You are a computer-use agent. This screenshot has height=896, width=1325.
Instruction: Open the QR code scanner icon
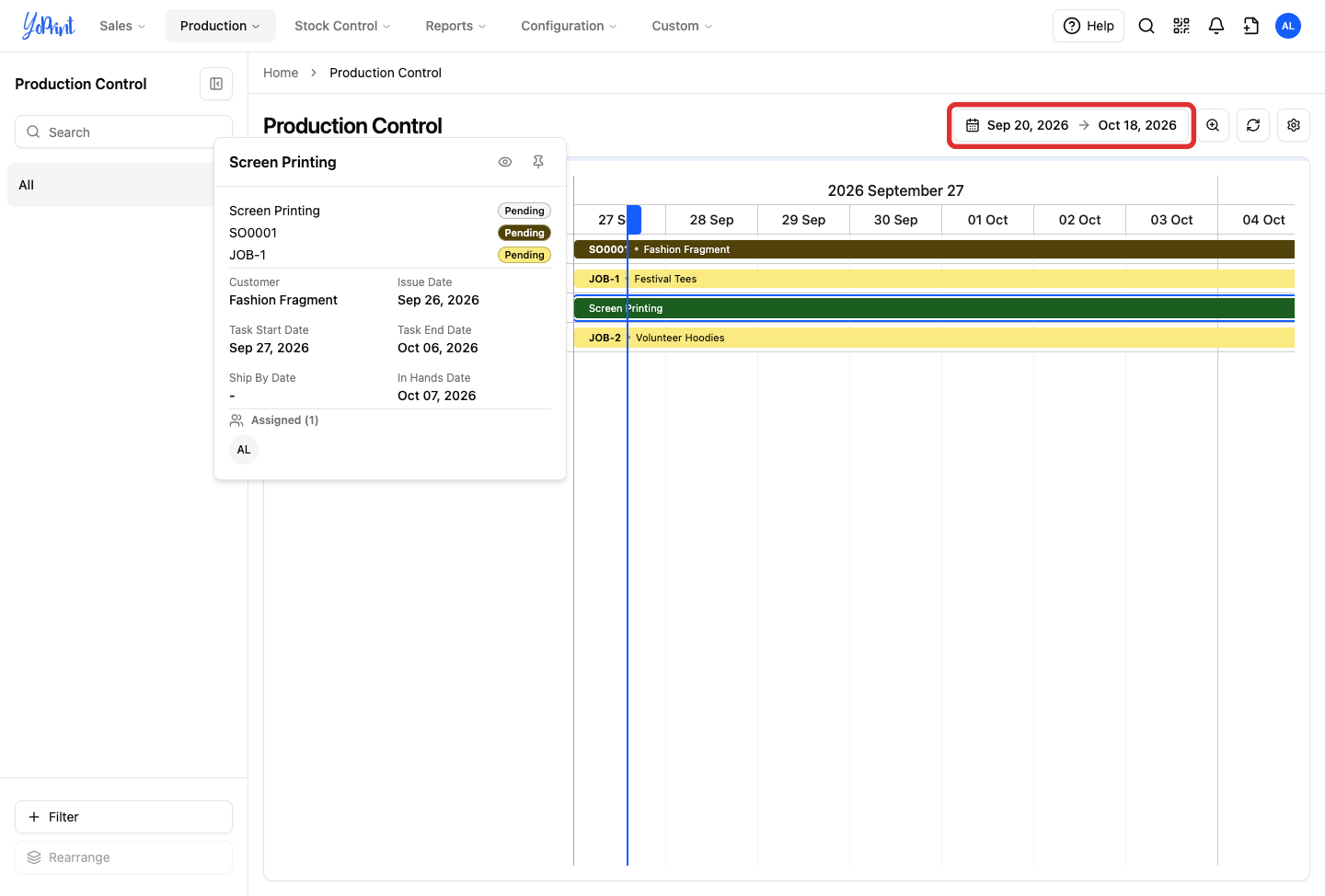click(1181, 26)
